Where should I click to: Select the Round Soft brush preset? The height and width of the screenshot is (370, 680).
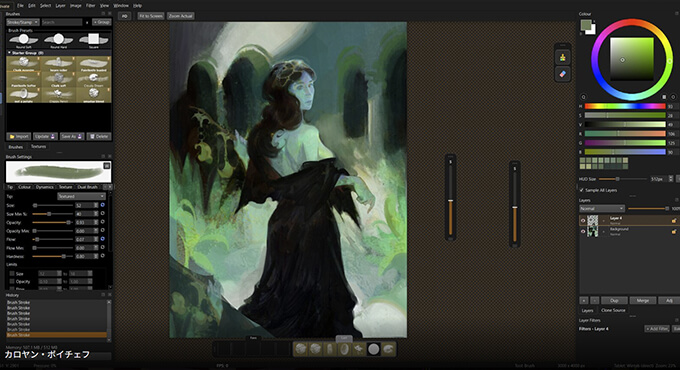[x=23, y=41]
